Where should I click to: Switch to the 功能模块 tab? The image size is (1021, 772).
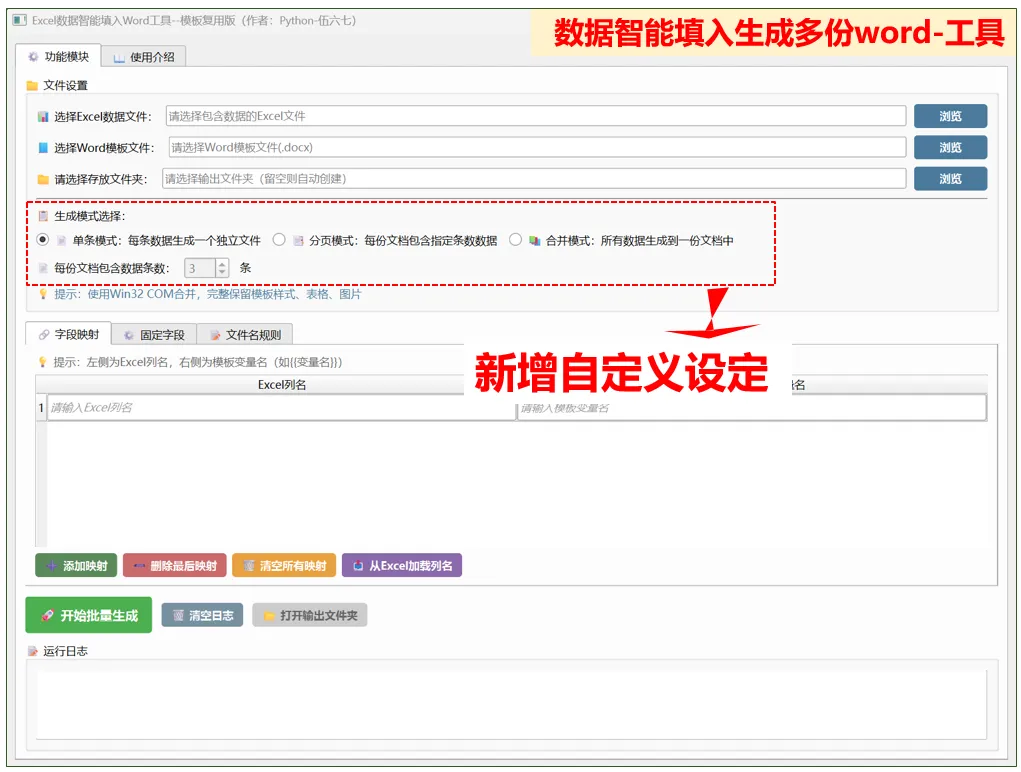click(58, 57)
